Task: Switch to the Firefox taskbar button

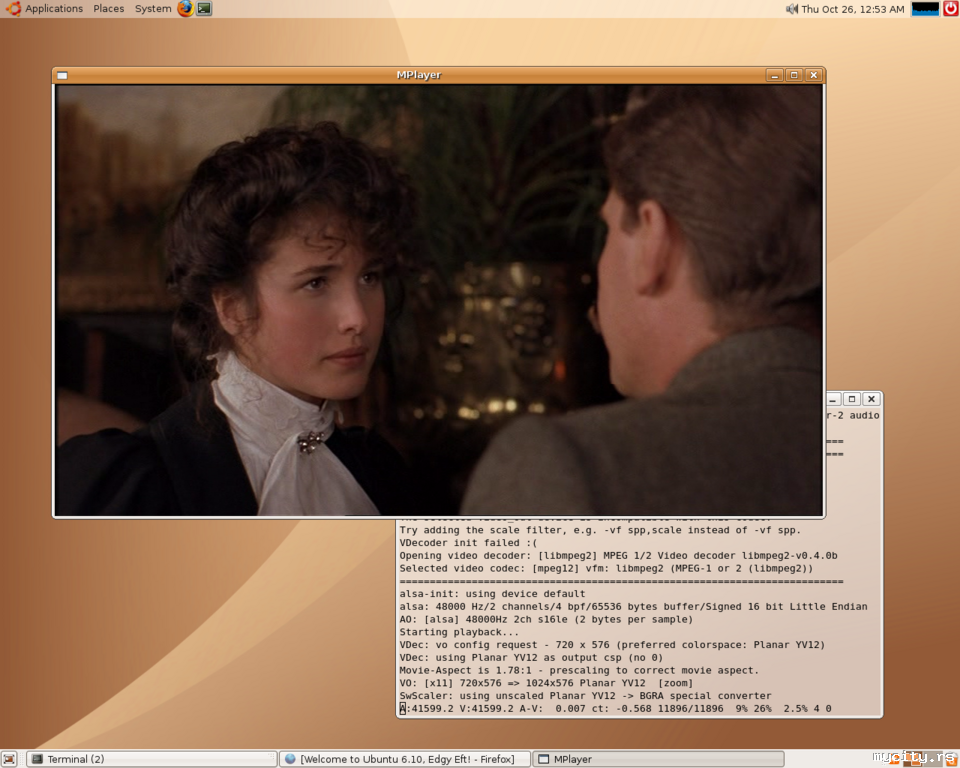Action: 406,759
